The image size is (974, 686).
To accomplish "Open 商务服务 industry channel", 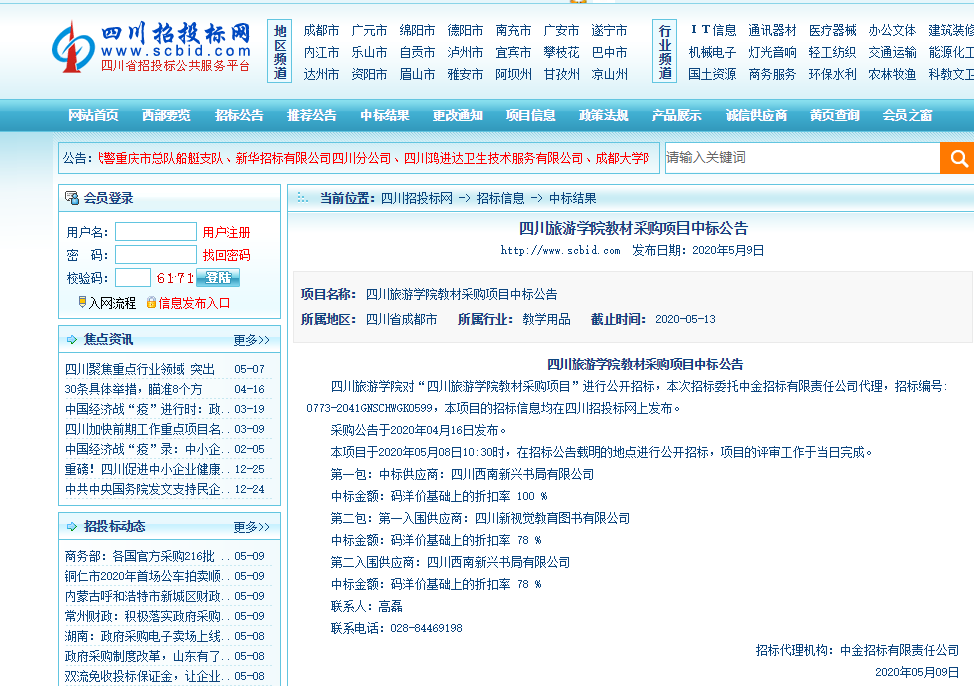I will 772,75.
